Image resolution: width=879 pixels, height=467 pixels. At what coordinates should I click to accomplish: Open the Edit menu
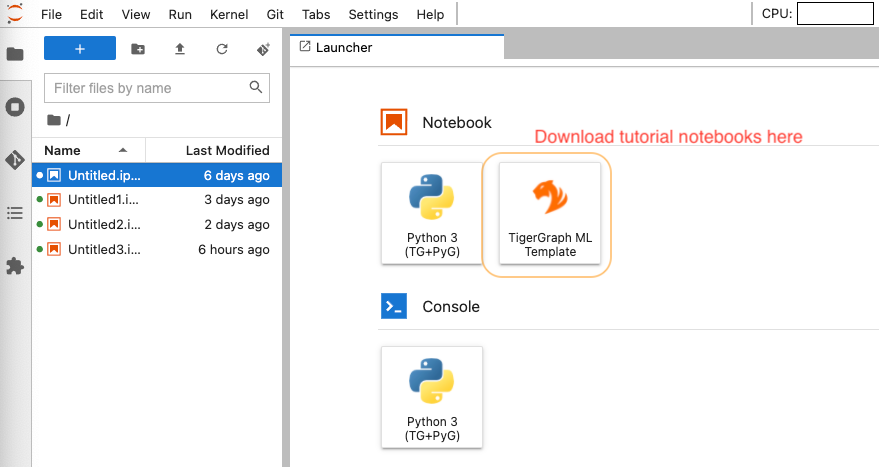(x=91, y=15)
